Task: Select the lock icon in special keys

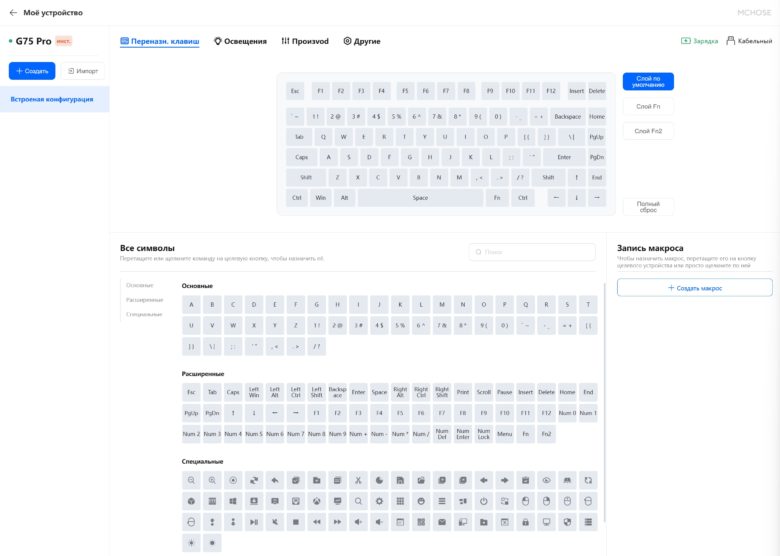Action: (x=525, y=522)
